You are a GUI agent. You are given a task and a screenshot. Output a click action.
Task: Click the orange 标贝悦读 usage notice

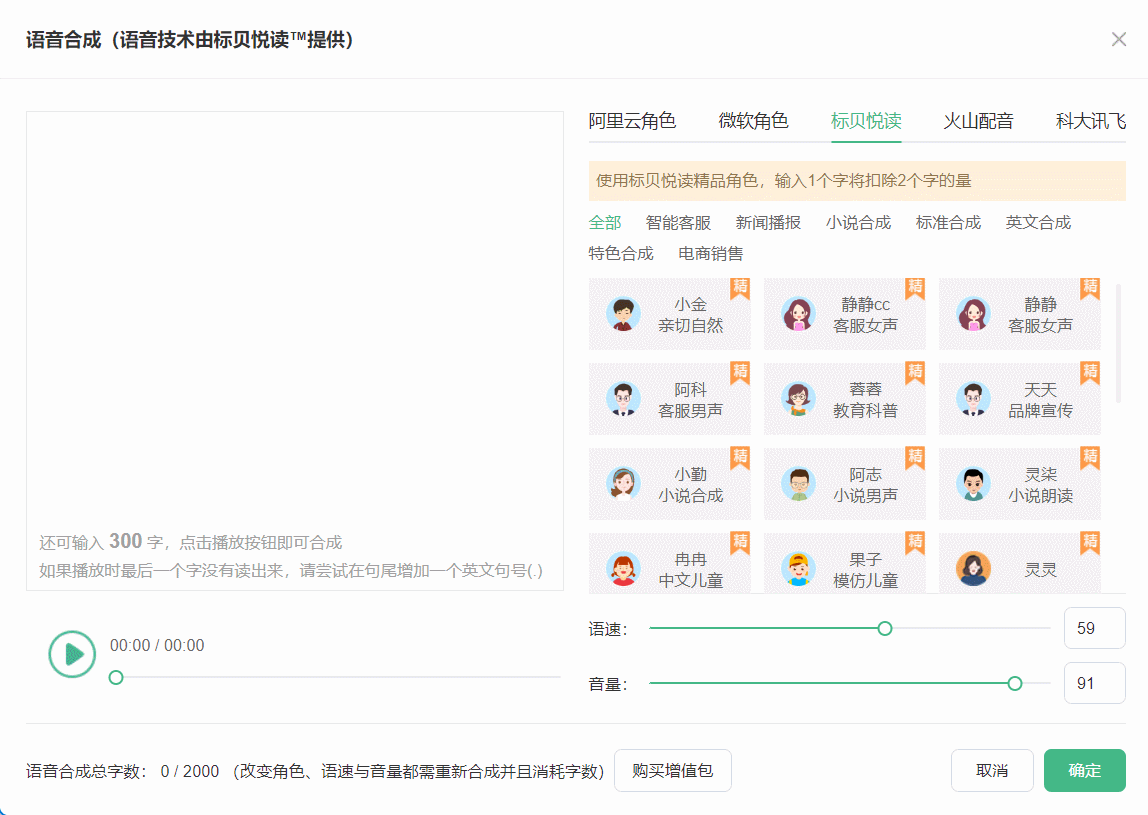point(857,181)
